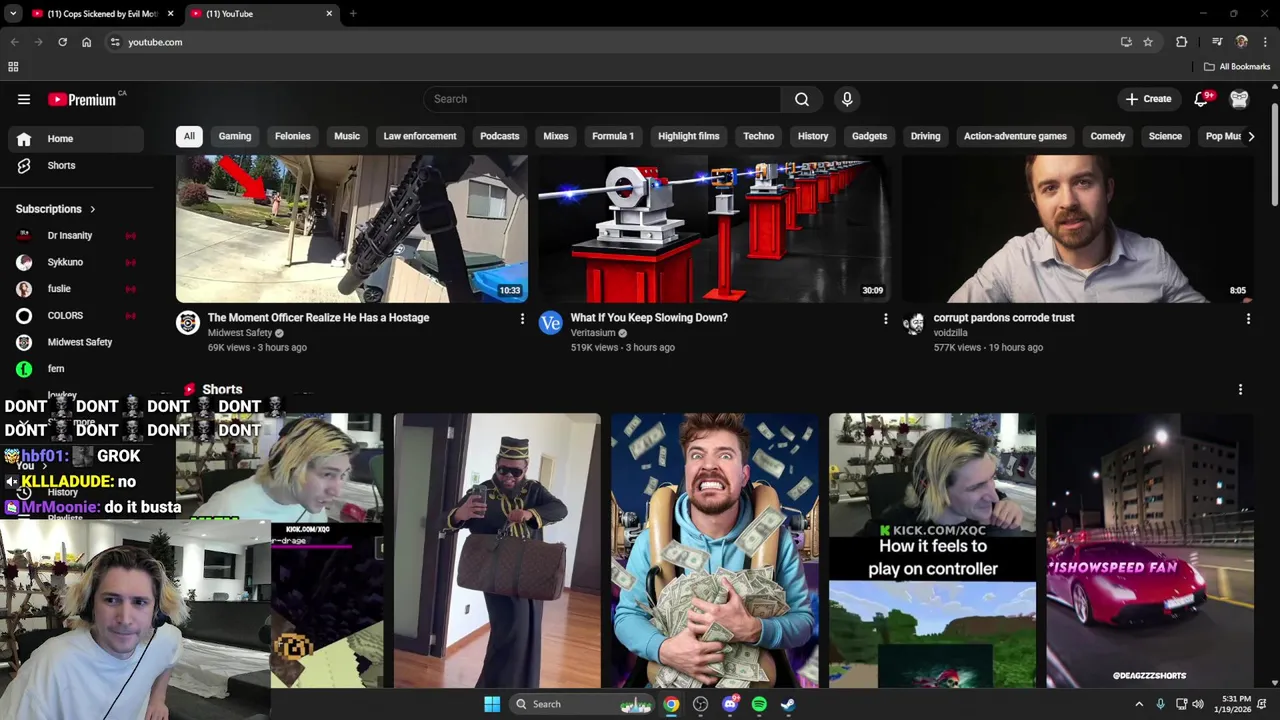
Task: Start voice search with the microphone
Action: 847,99
